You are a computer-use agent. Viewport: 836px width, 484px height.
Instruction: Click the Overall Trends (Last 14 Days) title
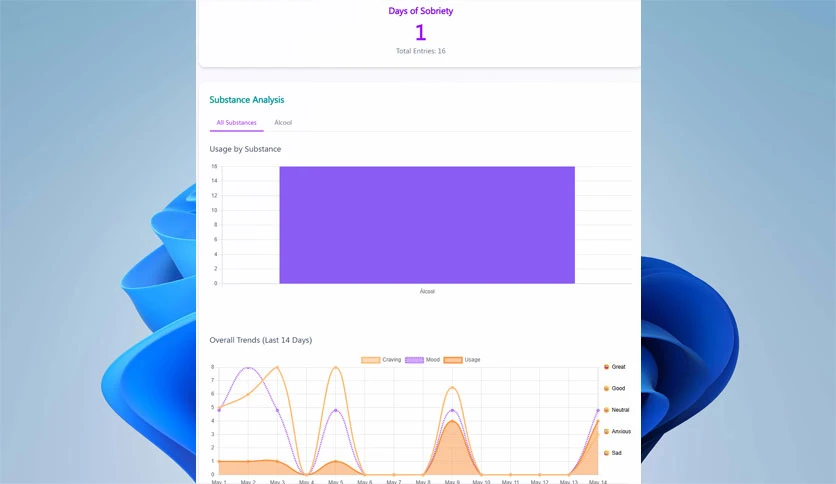click(261, 340)
